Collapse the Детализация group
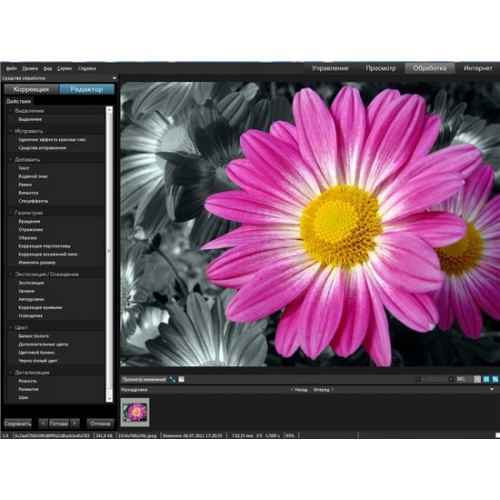This screenshot has height=500, width=500. 11,372
